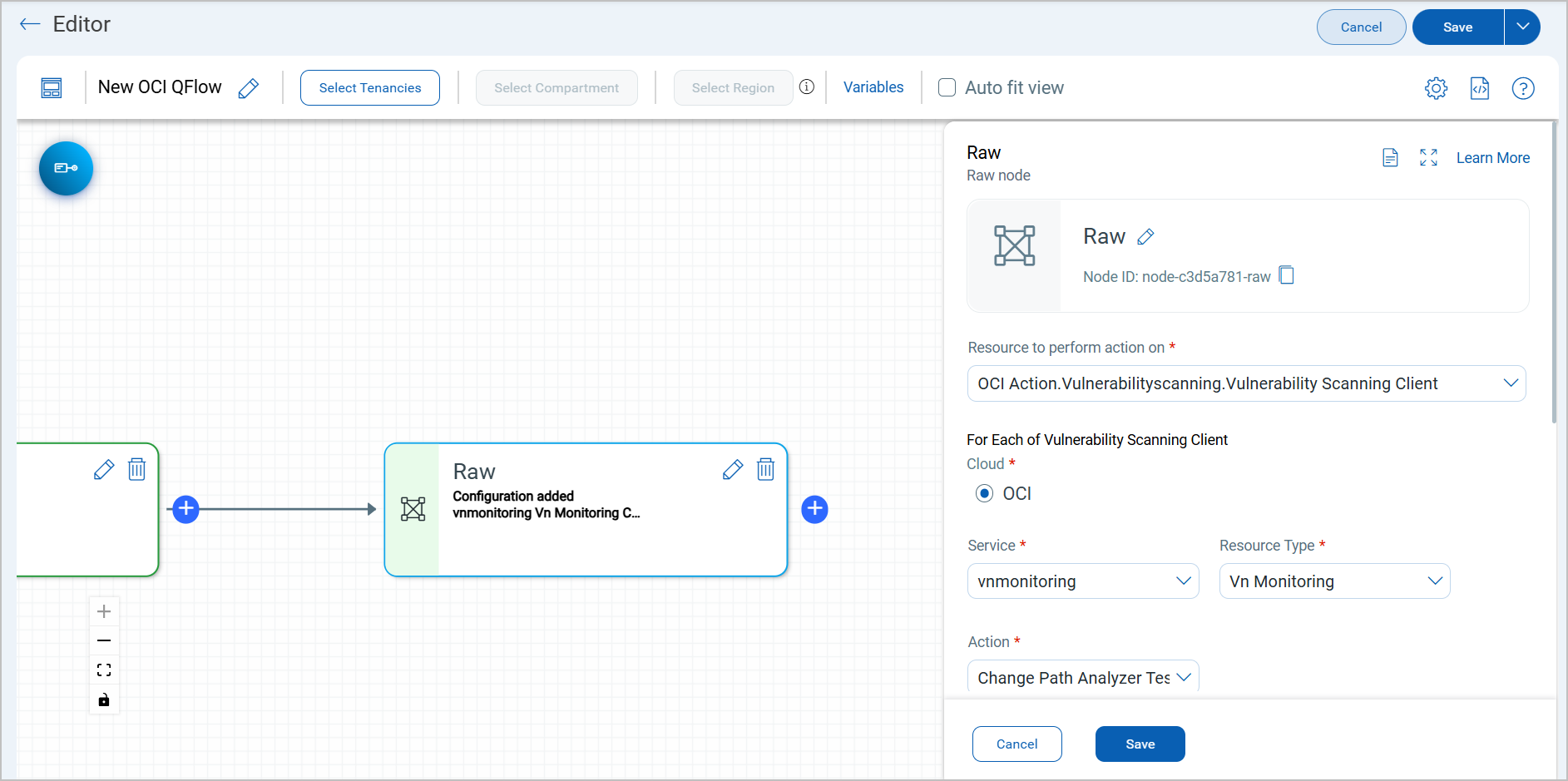Expand the Raw panel to fullscreen
This screenshot has height=781, width=1568.
(1428, 158)
